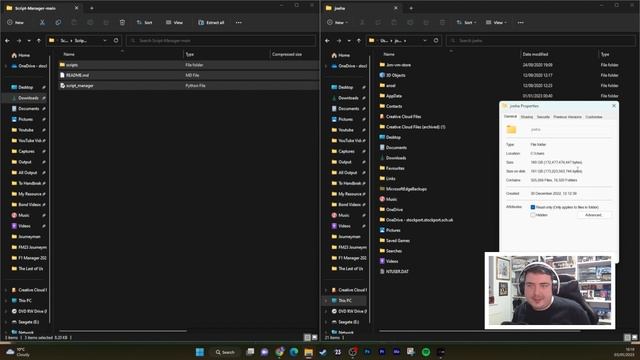Open Downloads in left Explorer sidebar
The height and width of the screenshot is (360, 640).
pyautogui.click(x=28, y=98)
